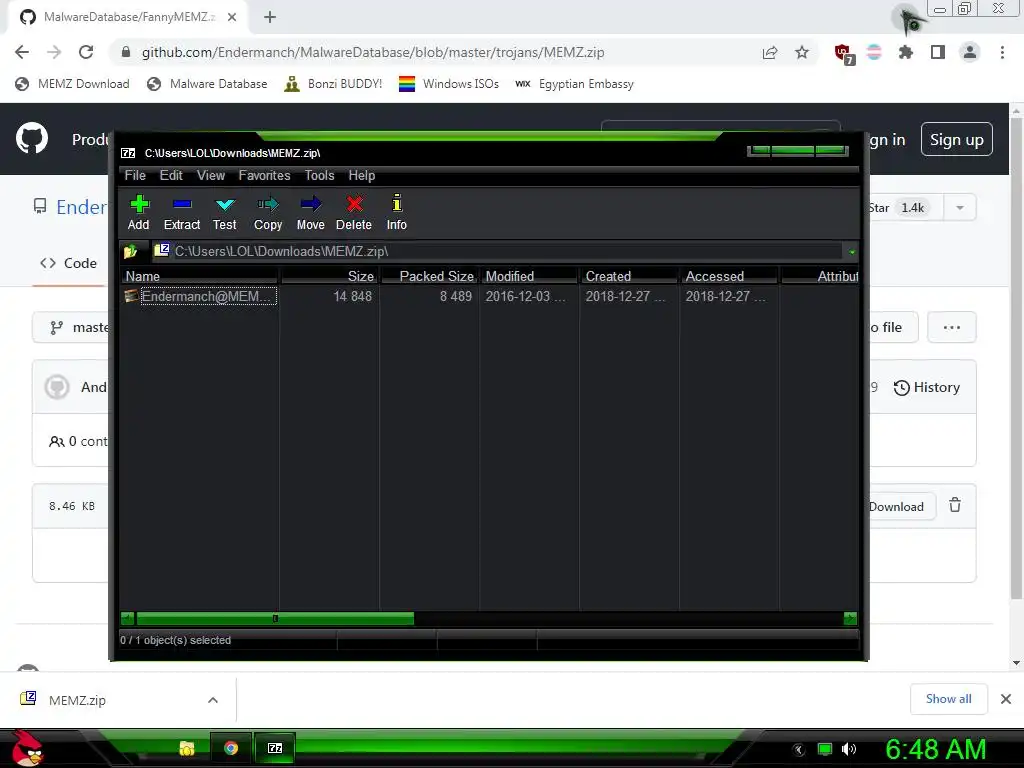Open the Help menu in 7-Zip
Screen dimensions: 1024x768
click(362, 176)
